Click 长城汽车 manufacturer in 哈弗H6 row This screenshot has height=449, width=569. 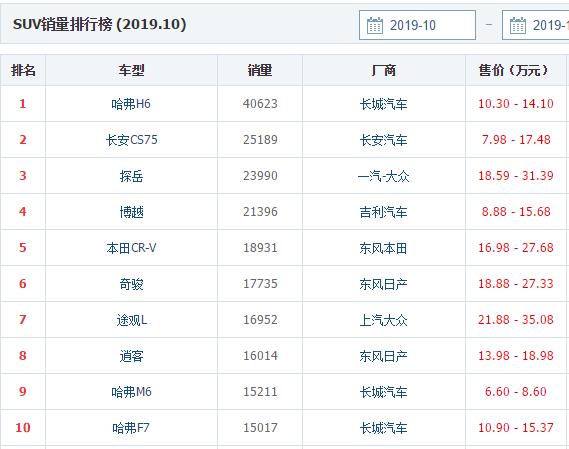point(384,104)
